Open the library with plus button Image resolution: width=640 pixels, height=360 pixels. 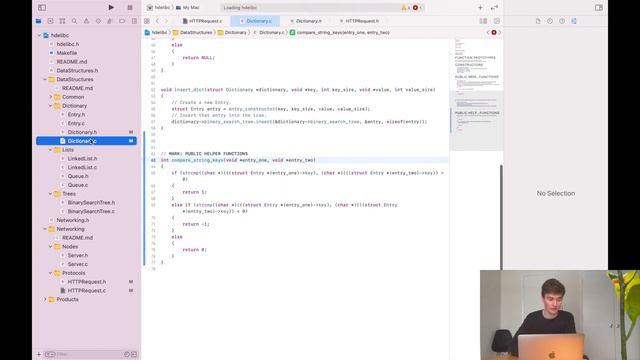[480, 7]
